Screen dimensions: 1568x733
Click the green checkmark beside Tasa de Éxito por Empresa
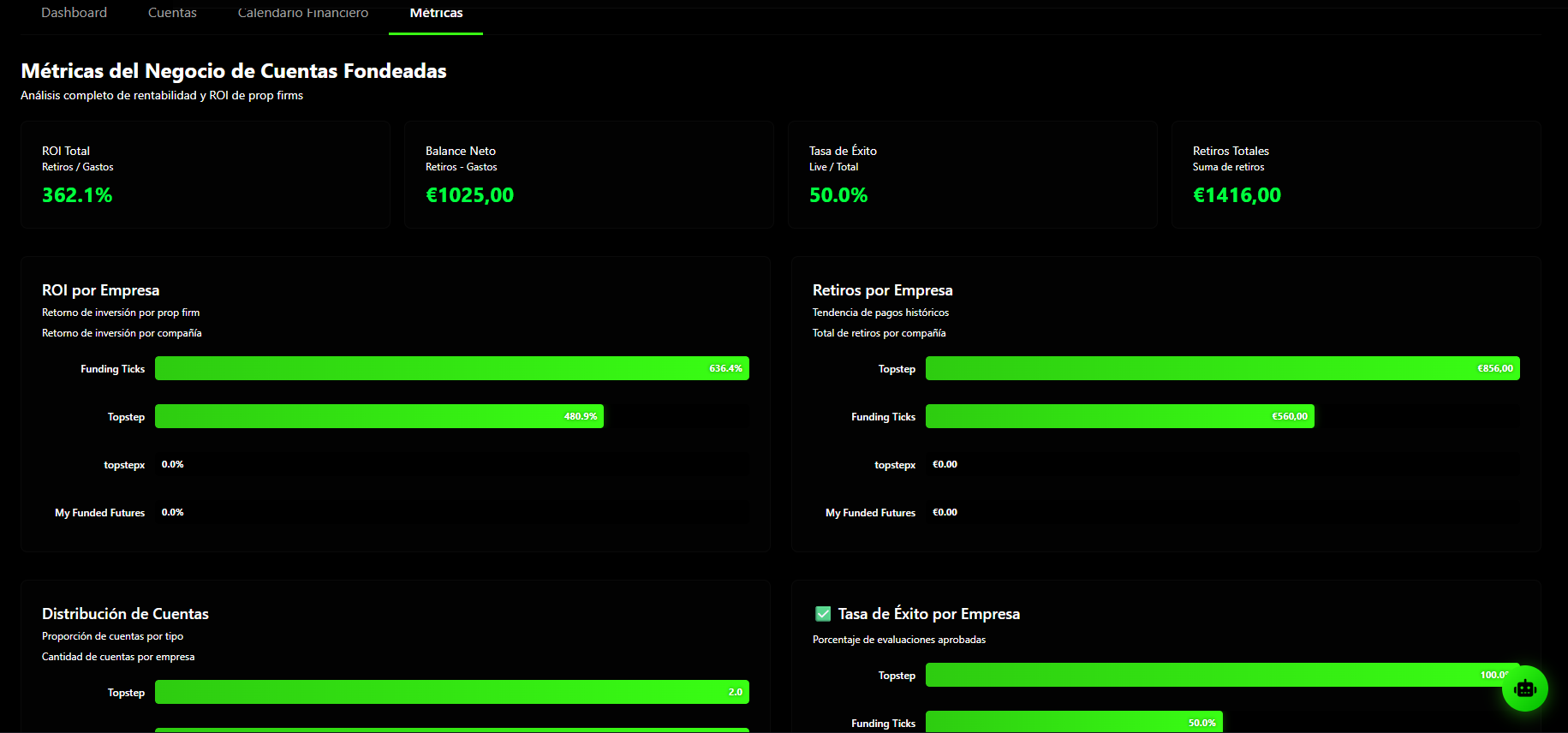[x=823, y=614]
